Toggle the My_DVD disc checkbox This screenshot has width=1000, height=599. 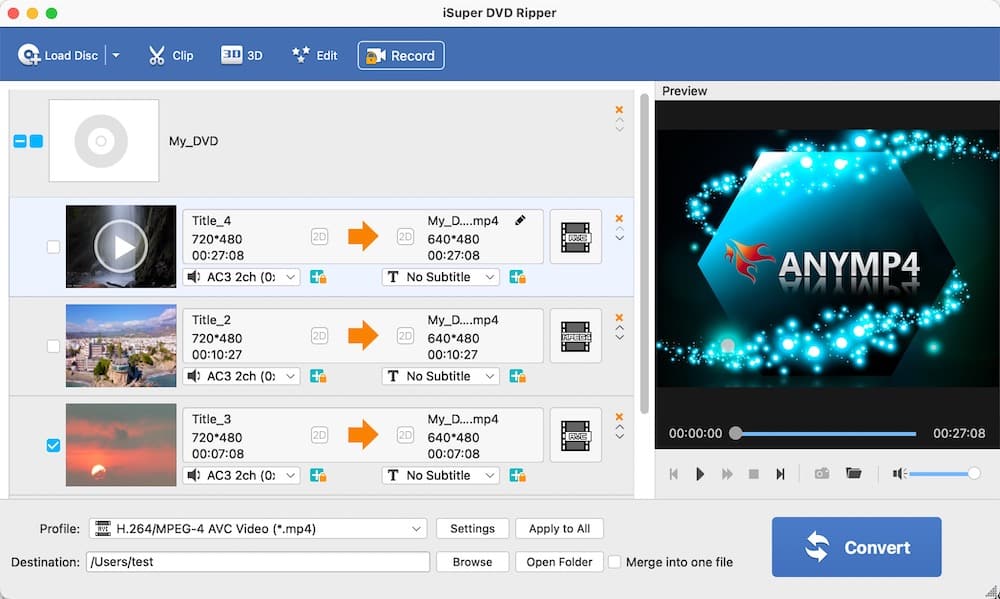37,141
